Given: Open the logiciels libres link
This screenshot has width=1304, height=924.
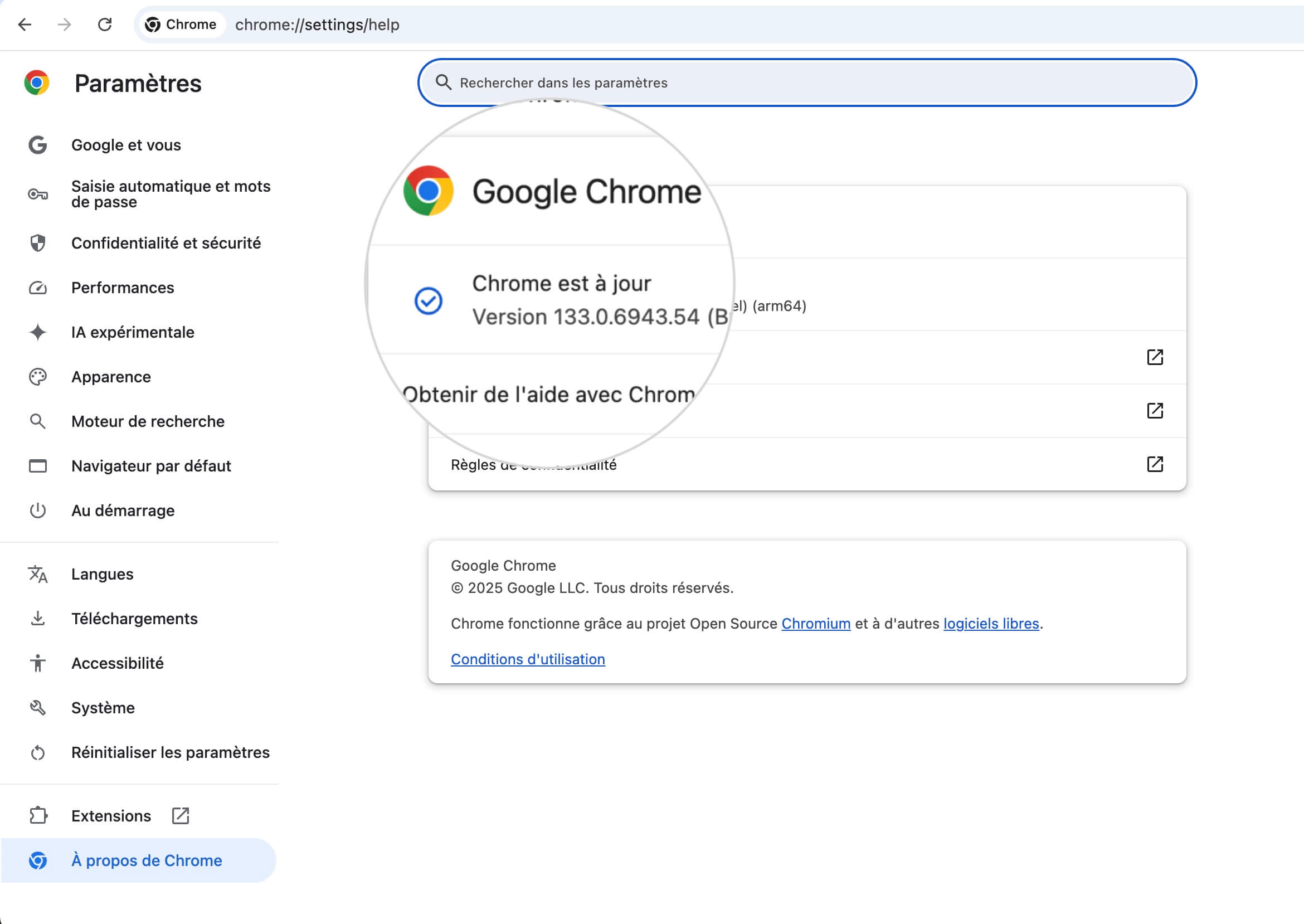Looking at the screenshot, I should [x=991, y=624].
